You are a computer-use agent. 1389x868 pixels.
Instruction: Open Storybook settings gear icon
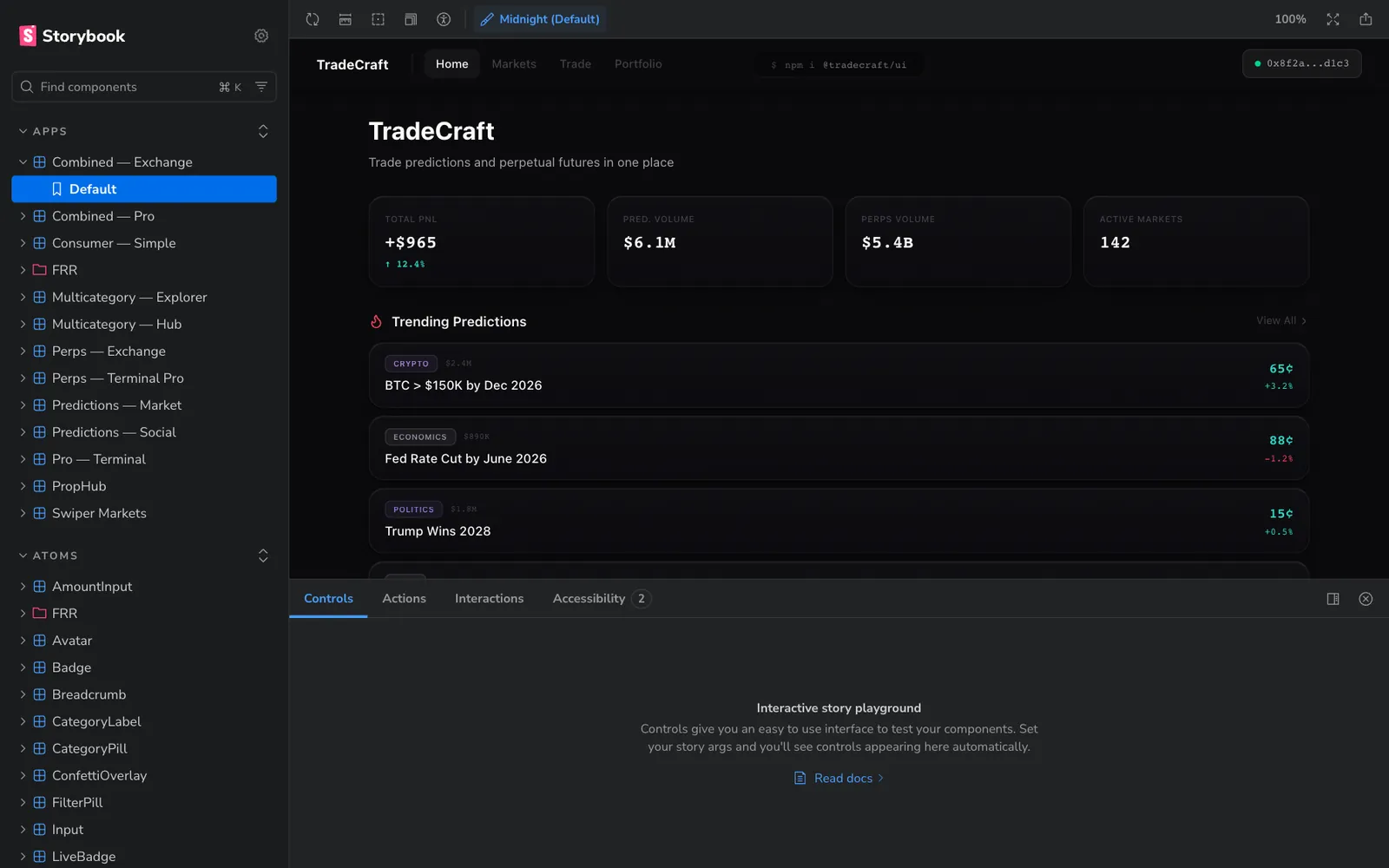click(261, 36)
